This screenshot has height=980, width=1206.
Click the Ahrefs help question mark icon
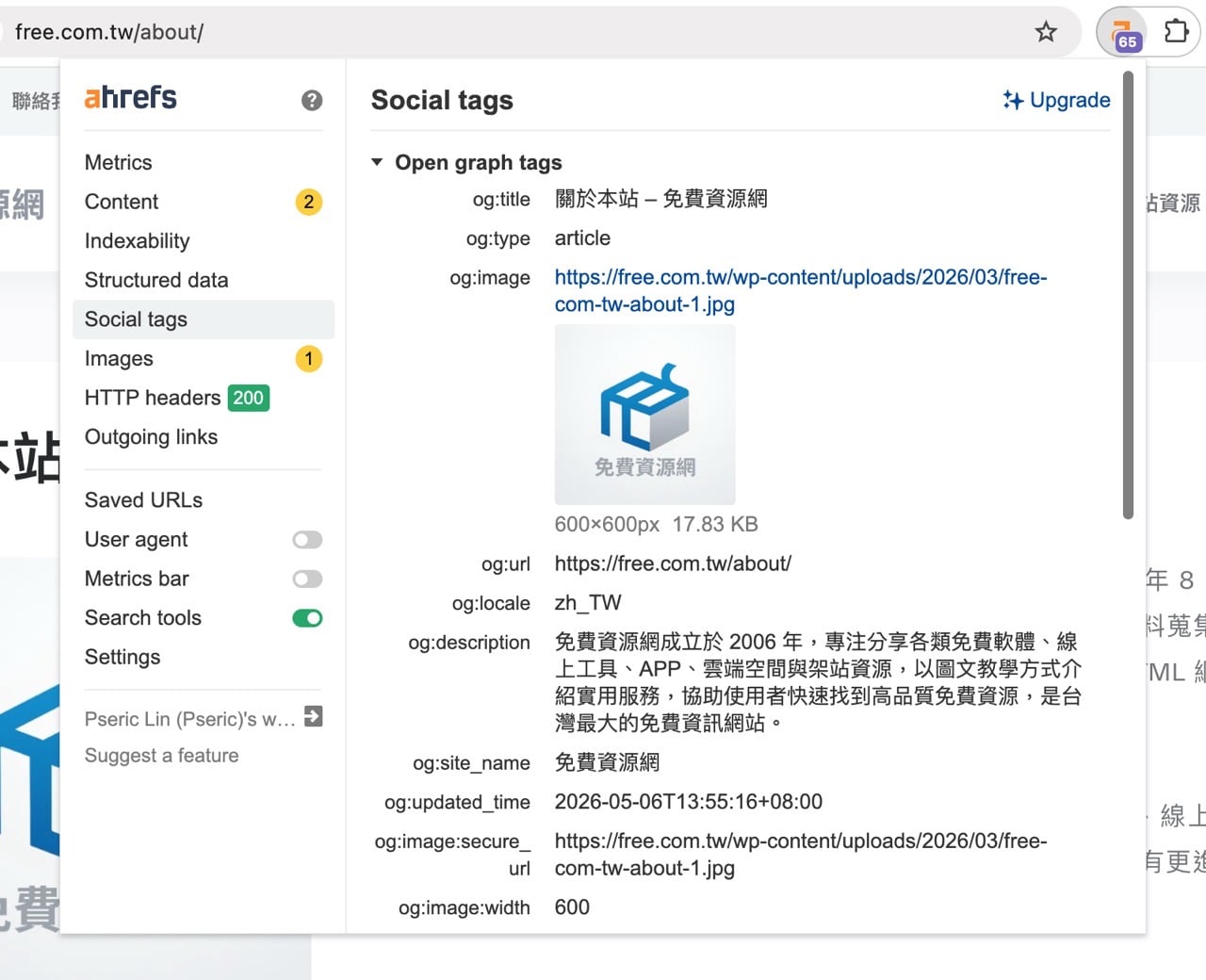click(312, 100)
